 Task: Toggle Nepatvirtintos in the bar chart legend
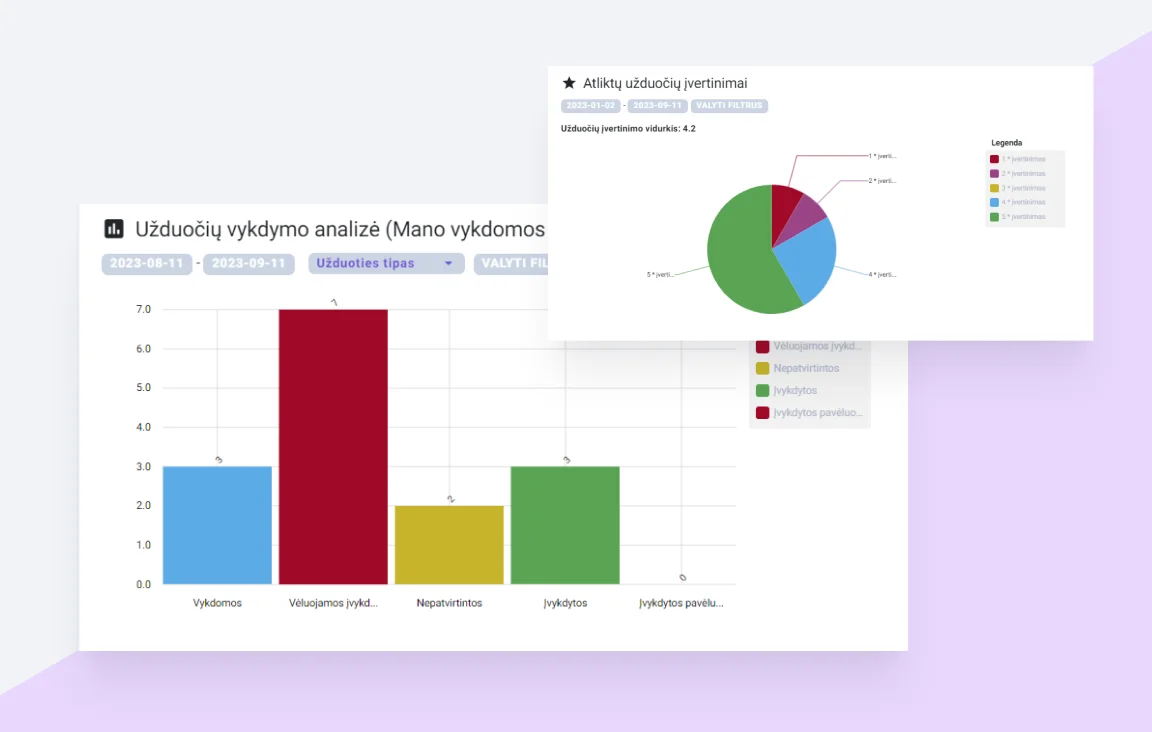(805, 368)
